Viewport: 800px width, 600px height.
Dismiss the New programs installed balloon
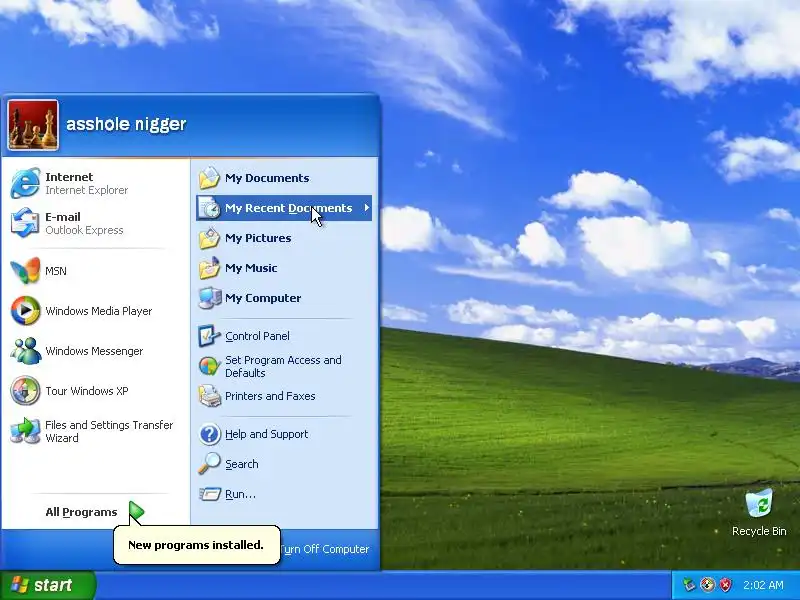196,545
